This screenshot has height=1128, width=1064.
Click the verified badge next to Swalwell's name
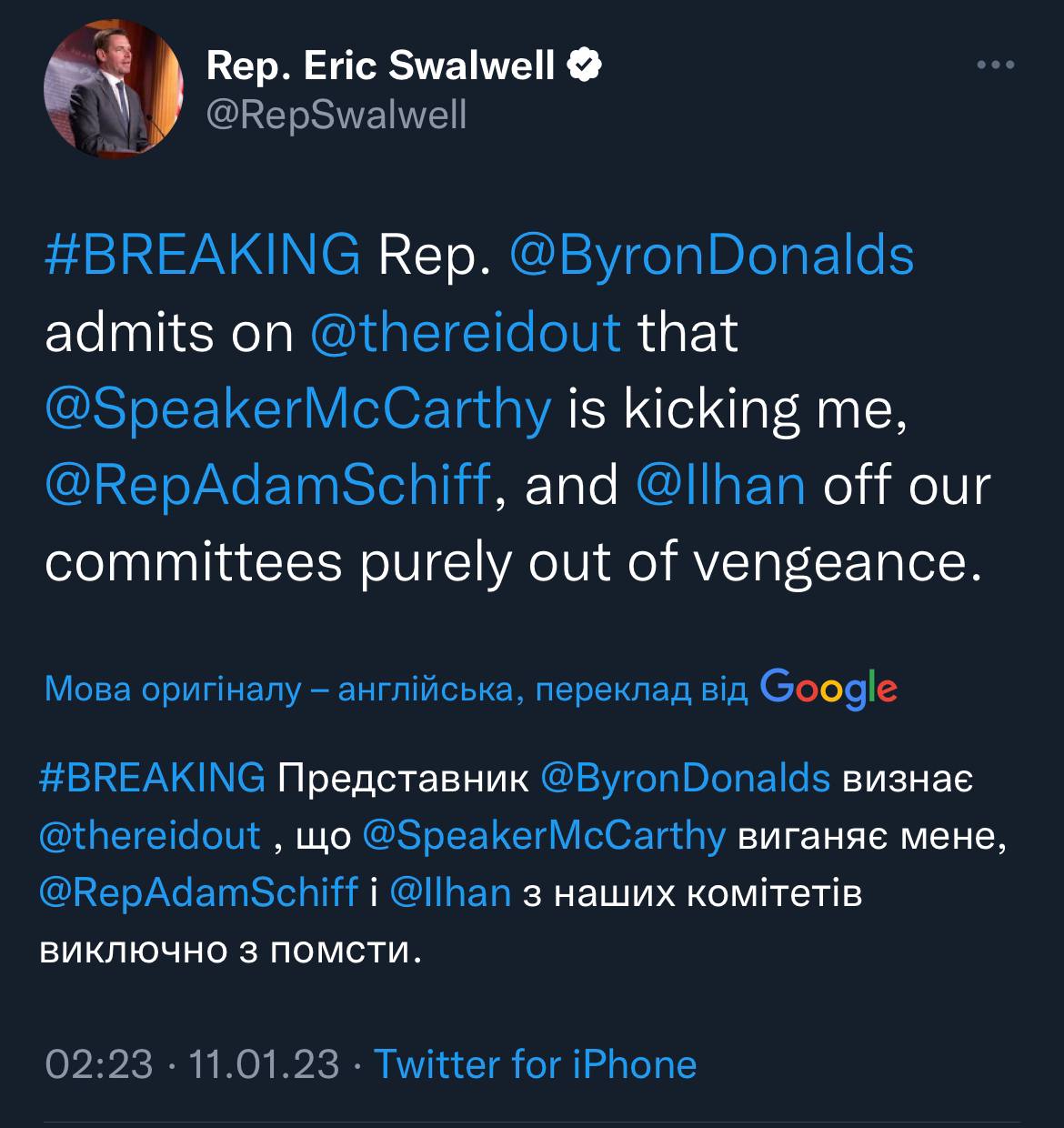(x=583, y=65)
